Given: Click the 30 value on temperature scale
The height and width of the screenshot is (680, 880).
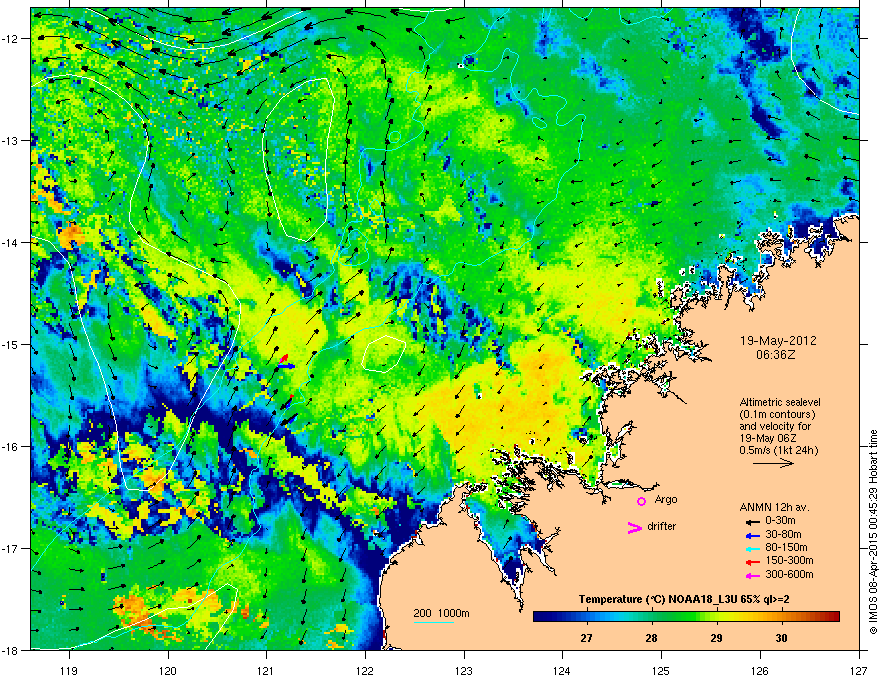Looking at the screenshot, I should pyautogui.click(x=781, y=638).
